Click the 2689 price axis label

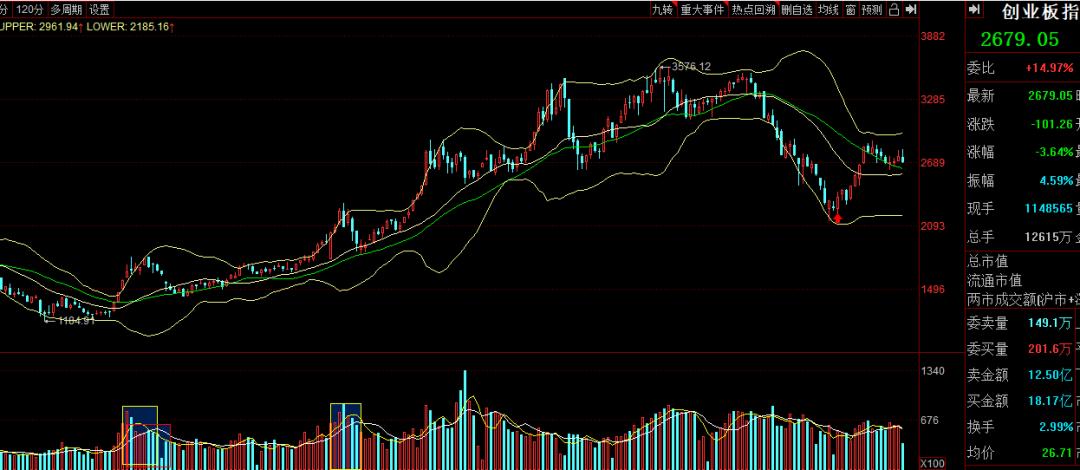(x=933, y=163)
